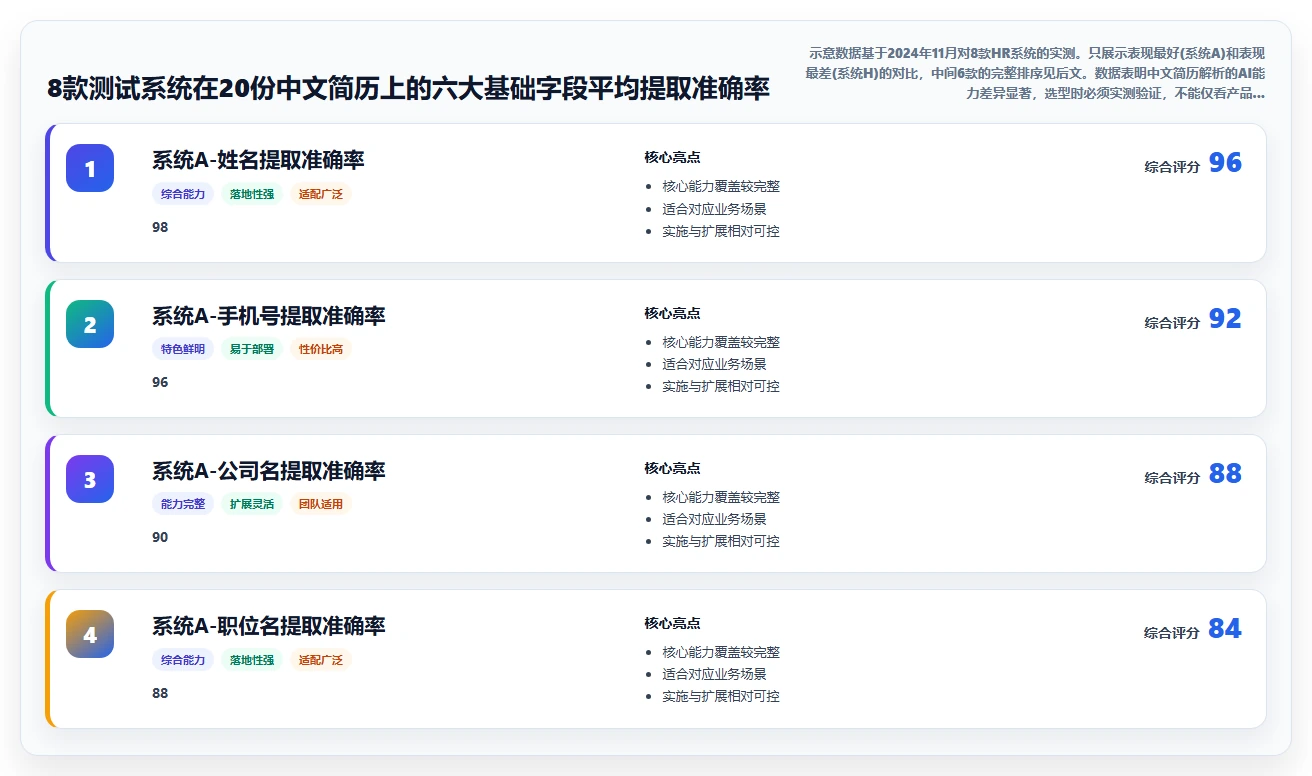Select the 综合能力 tag in the 职位名 card
1312x776 pixels.
click(183, 660)
